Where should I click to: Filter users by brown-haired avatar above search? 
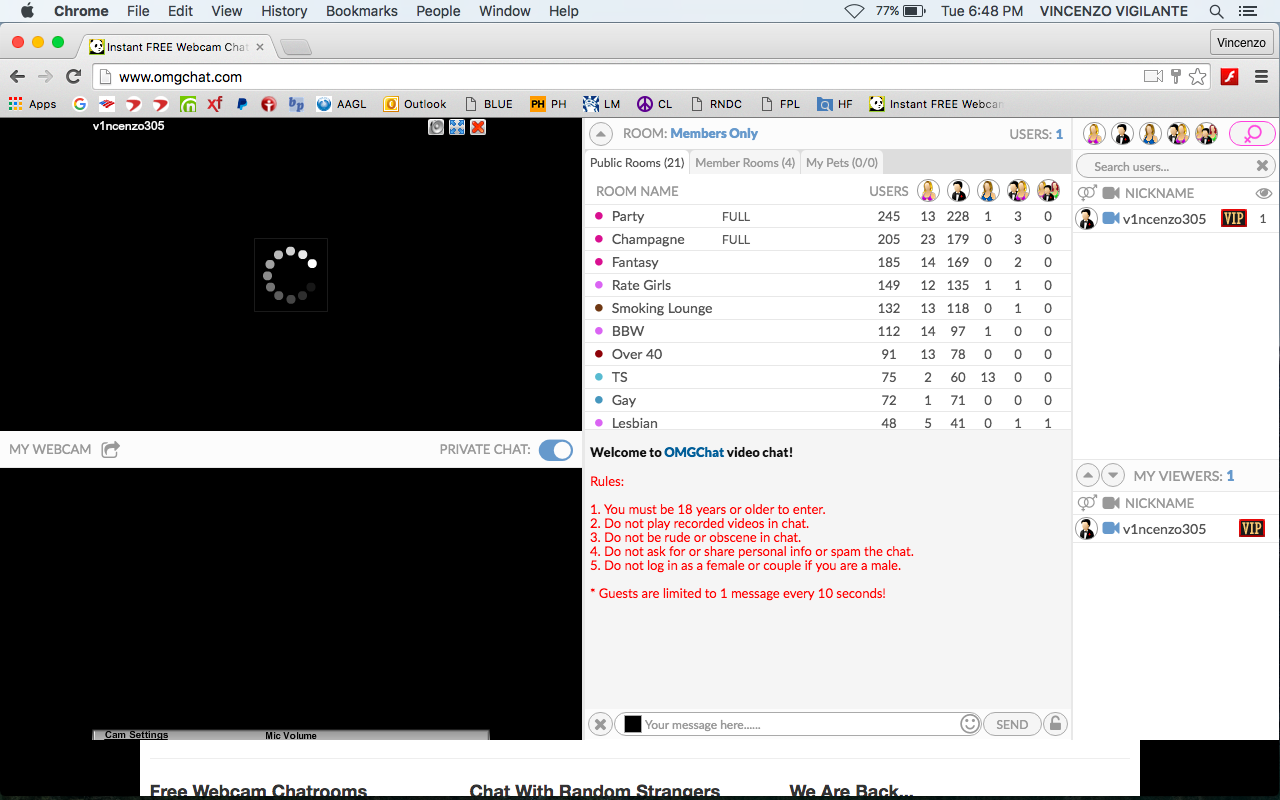pyautogui.click(x=1151, y=134)
